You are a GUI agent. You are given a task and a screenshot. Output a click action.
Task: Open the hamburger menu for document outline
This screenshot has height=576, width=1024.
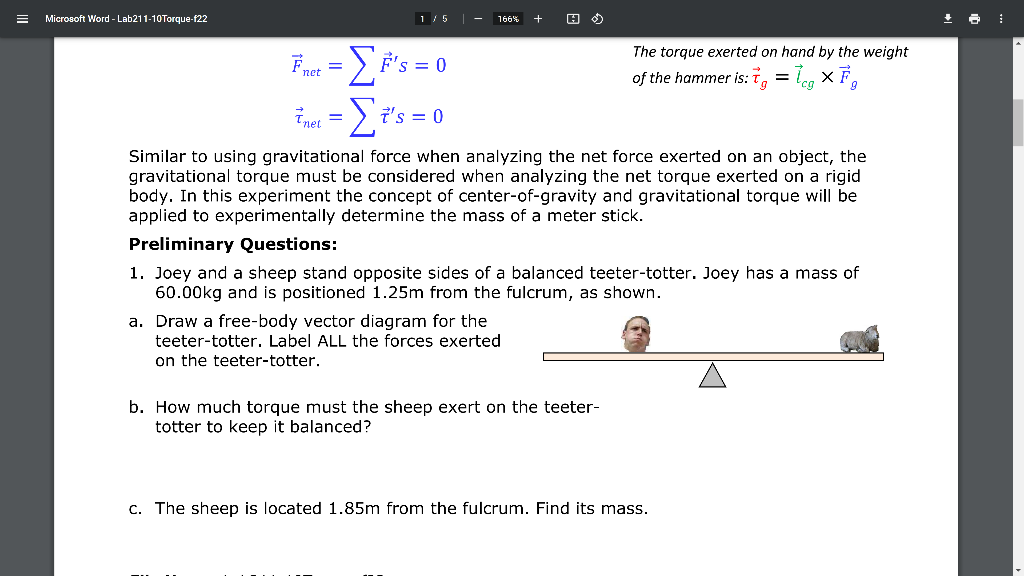(x=22, y=18)
